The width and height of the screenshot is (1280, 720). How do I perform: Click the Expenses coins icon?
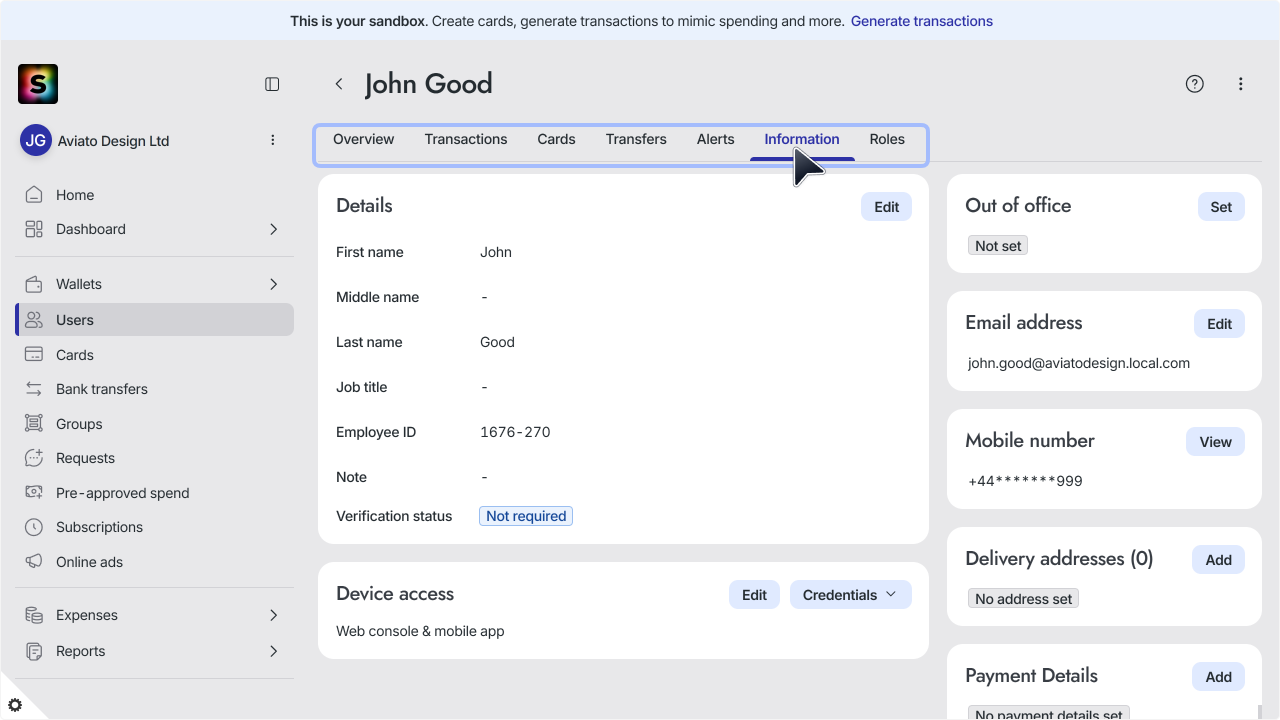34,615
